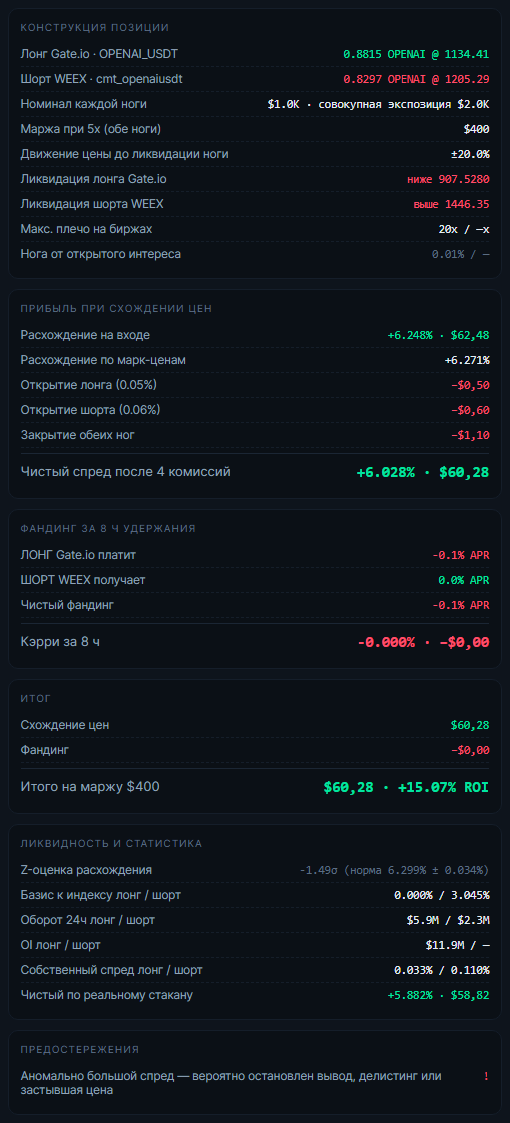
Task: Click the +15.07% ROI total figure
Action: [x=443, y=787]
